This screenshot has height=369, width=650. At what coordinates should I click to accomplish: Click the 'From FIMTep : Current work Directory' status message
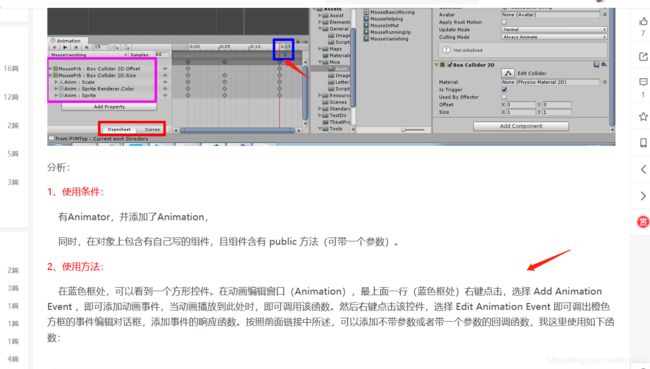[x=102, y=138]
